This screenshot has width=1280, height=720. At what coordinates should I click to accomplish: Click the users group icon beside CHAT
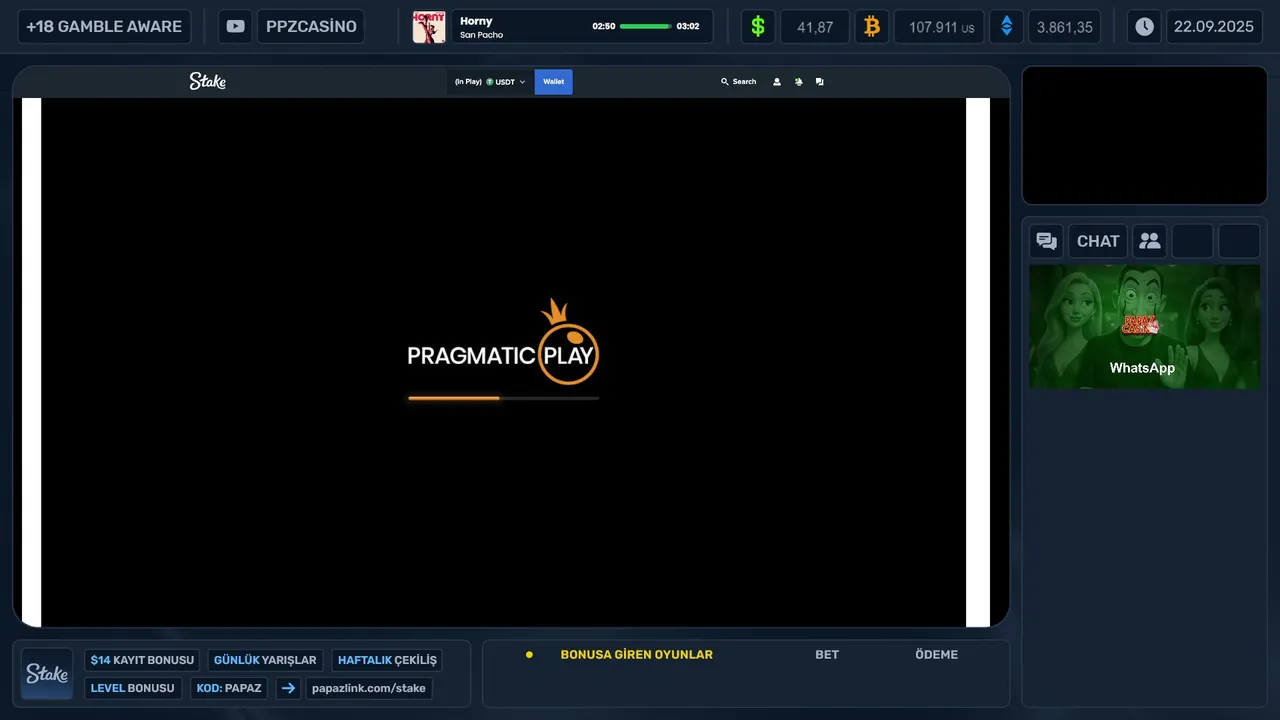[1150, 241]
